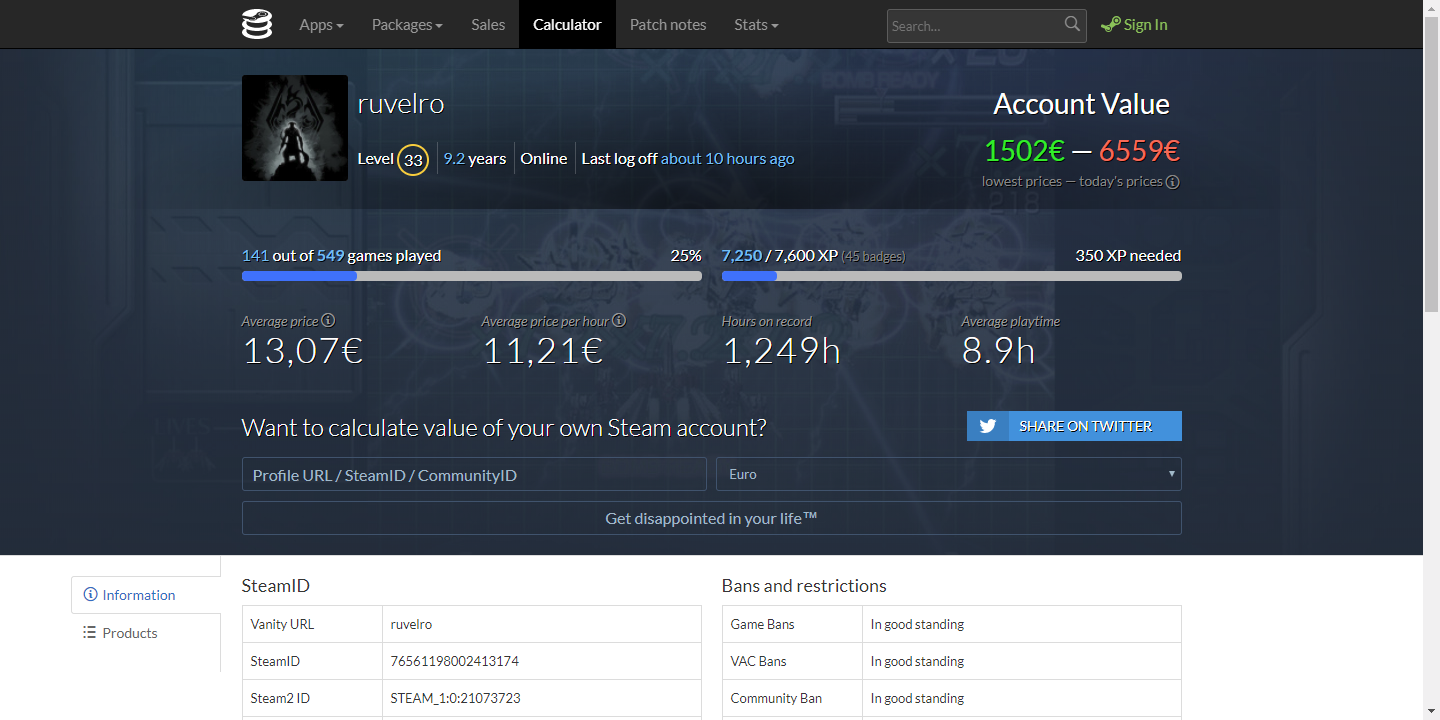Screen dimensions: 1440x720
Task: Click the info icon next to Average price per hour
Action: pyautogui.click(x=619, y=321)
